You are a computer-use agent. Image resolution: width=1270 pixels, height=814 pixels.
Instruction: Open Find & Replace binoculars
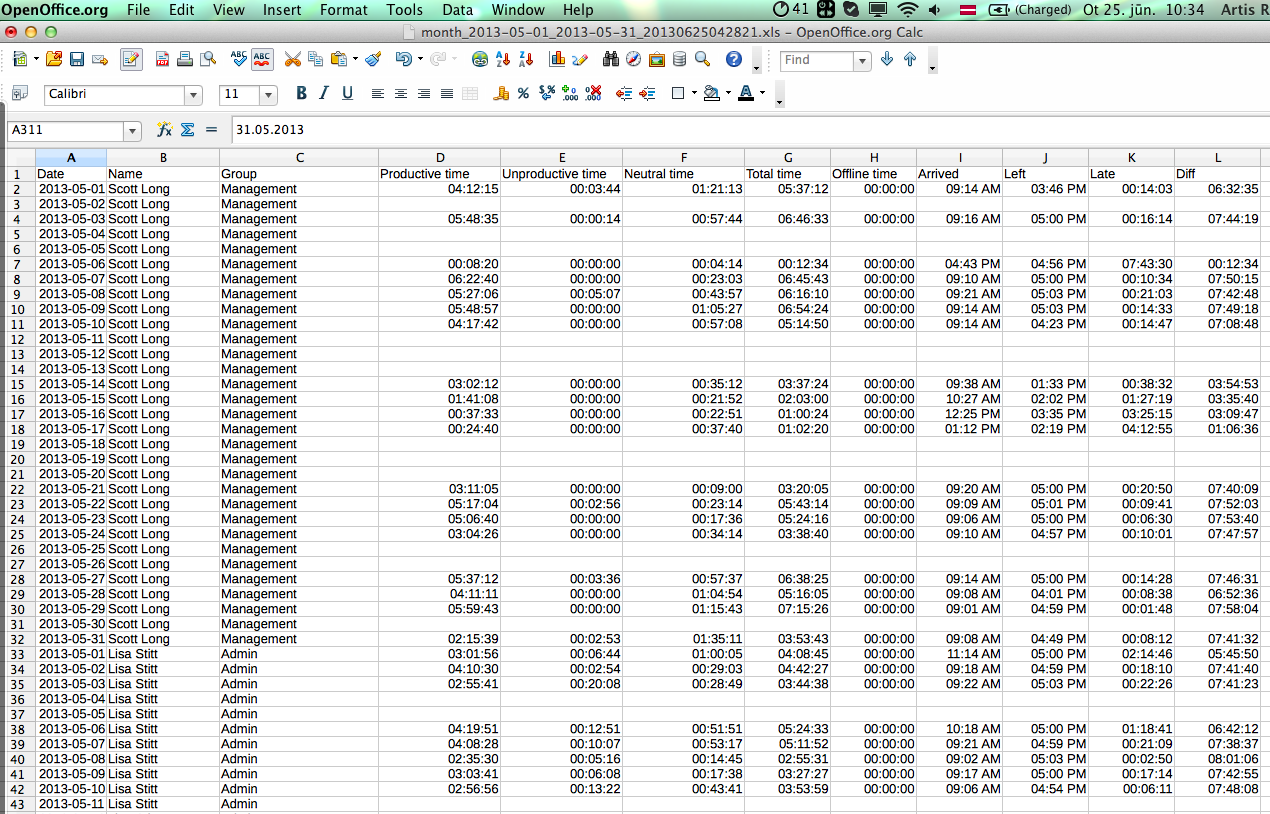click(x=611, y=60)
